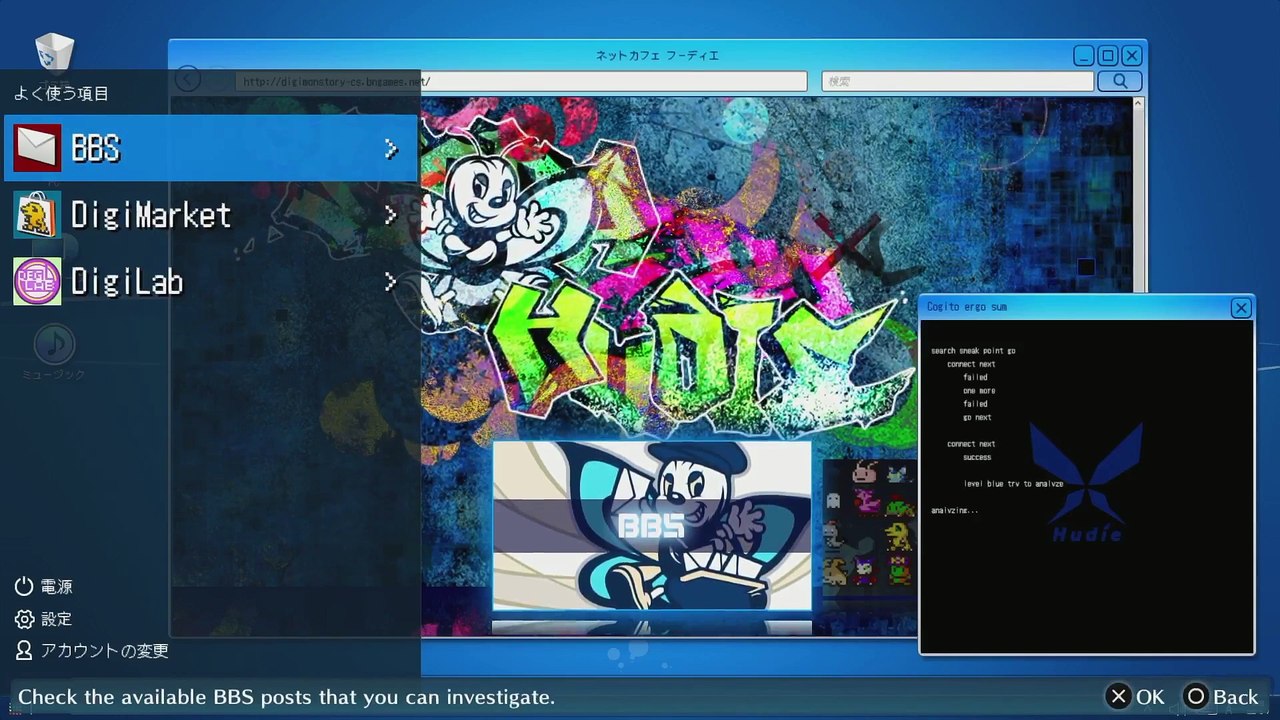Click the O Back button prompt
Viewport: 1280px width, 720px height.
[x=1220, y=697]
